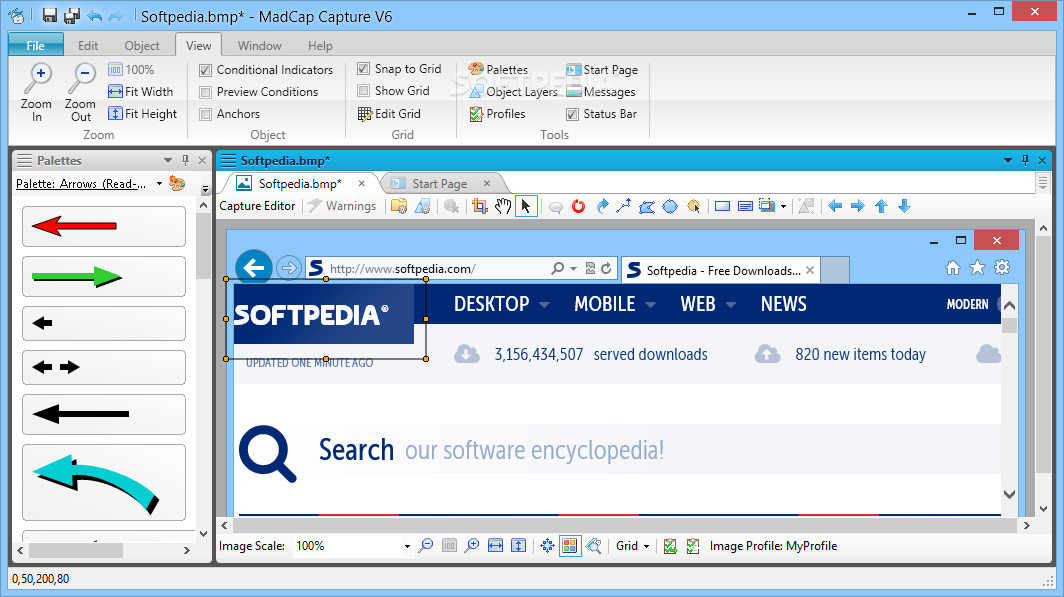The image size is (1064, 597).
Task: Pick the red left arrow palette item
Action: [x=104, y=226]
